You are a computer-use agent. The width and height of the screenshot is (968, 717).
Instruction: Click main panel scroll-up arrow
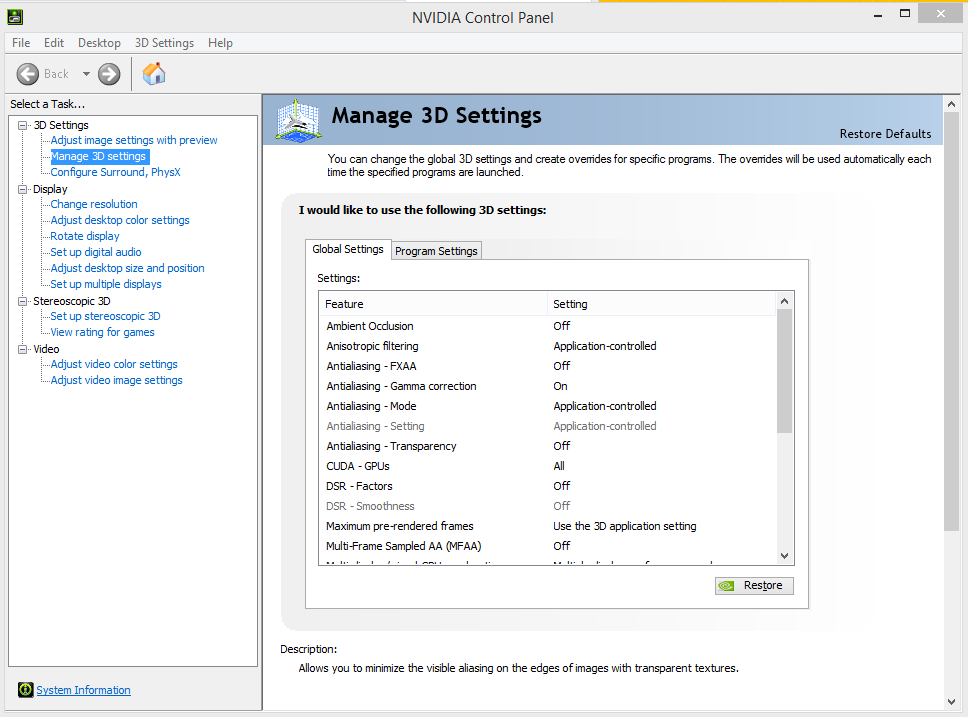pyautogui.click(x=951, y=104)
